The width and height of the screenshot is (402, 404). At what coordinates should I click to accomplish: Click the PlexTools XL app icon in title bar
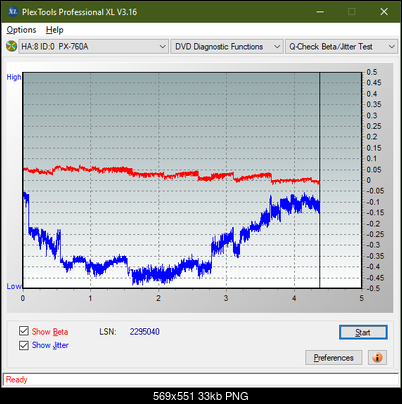[x=13, y=12]
